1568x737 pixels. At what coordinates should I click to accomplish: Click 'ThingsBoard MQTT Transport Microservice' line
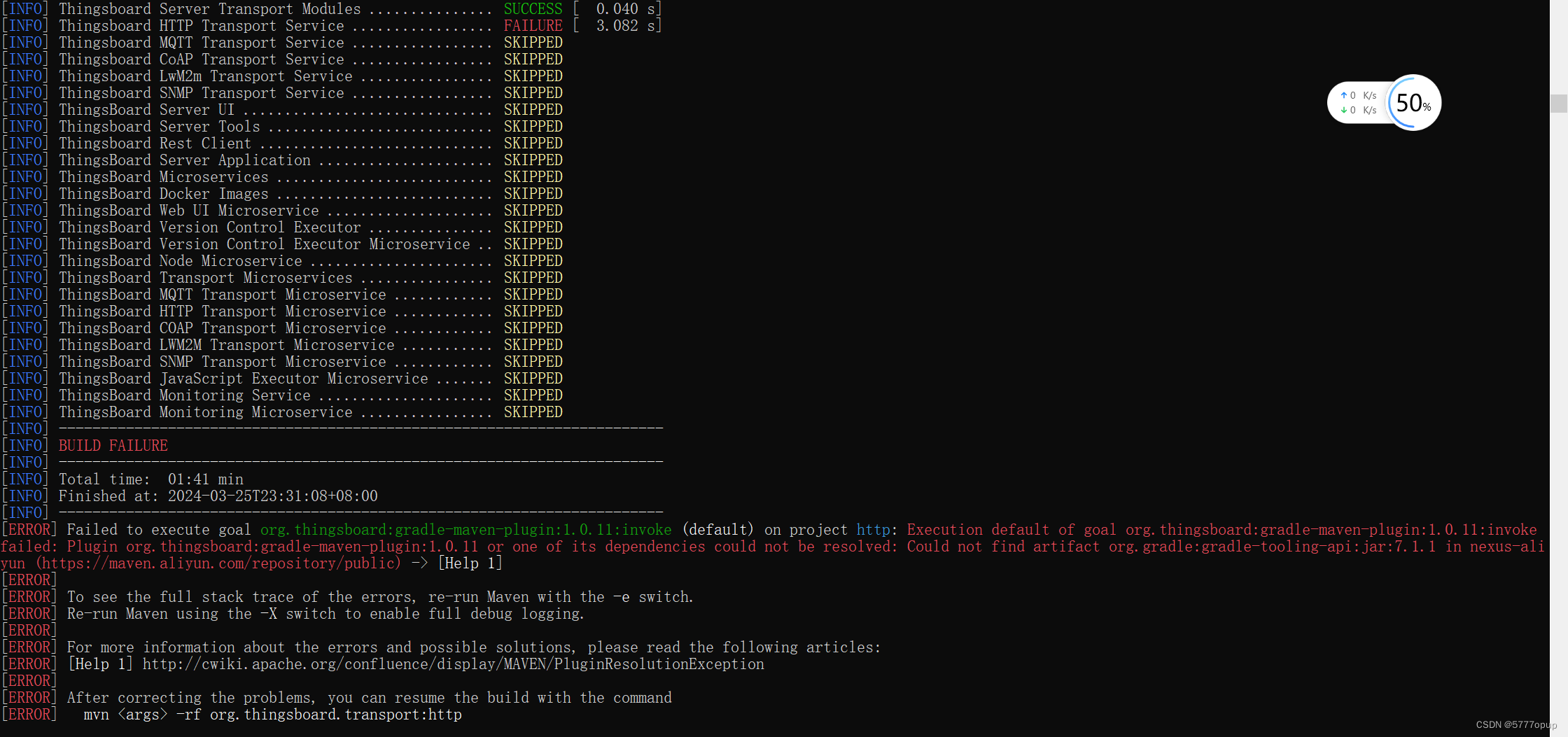pos(282,295)
